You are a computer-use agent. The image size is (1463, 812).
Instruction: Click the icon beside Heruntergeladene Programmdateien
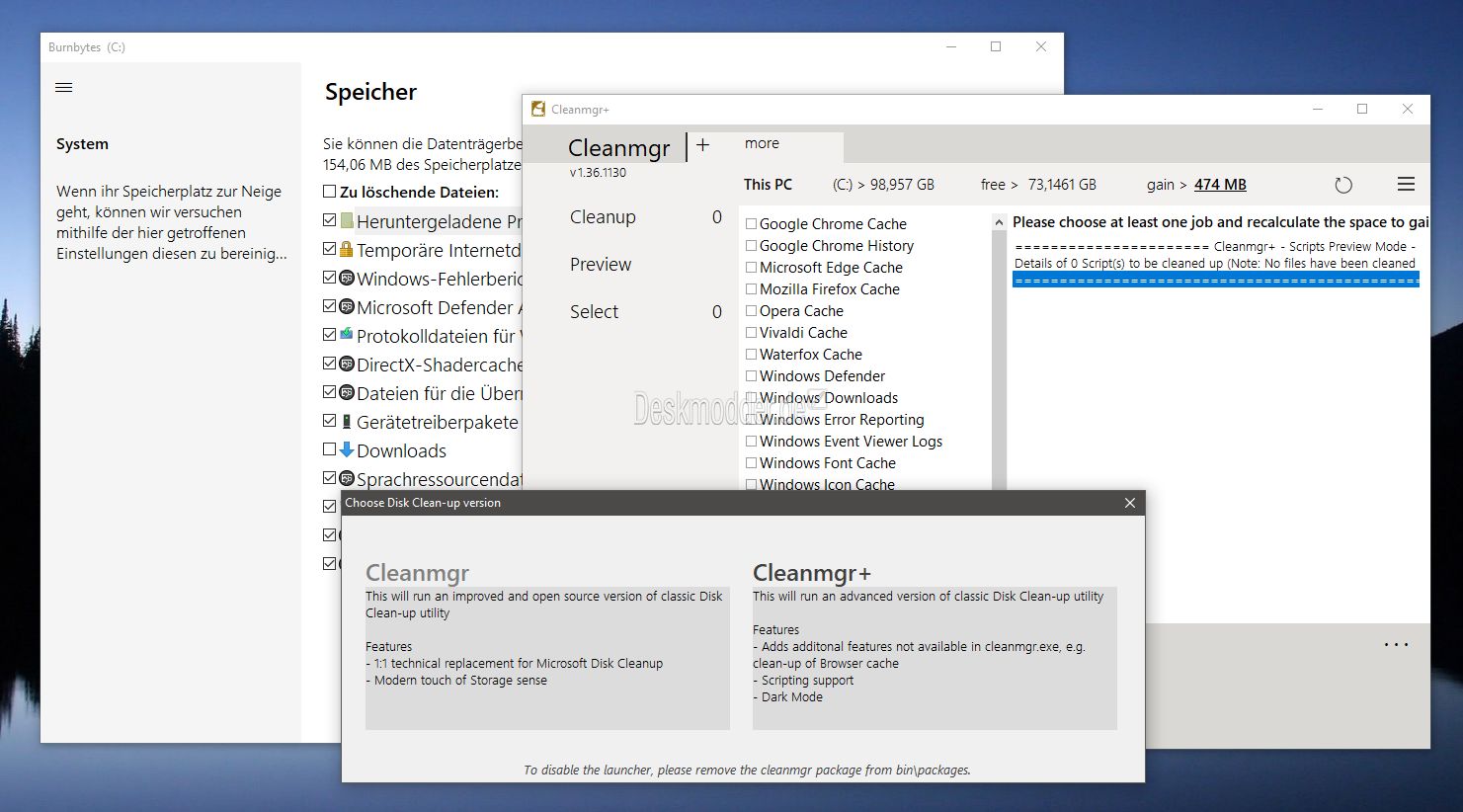click(347, 220)
